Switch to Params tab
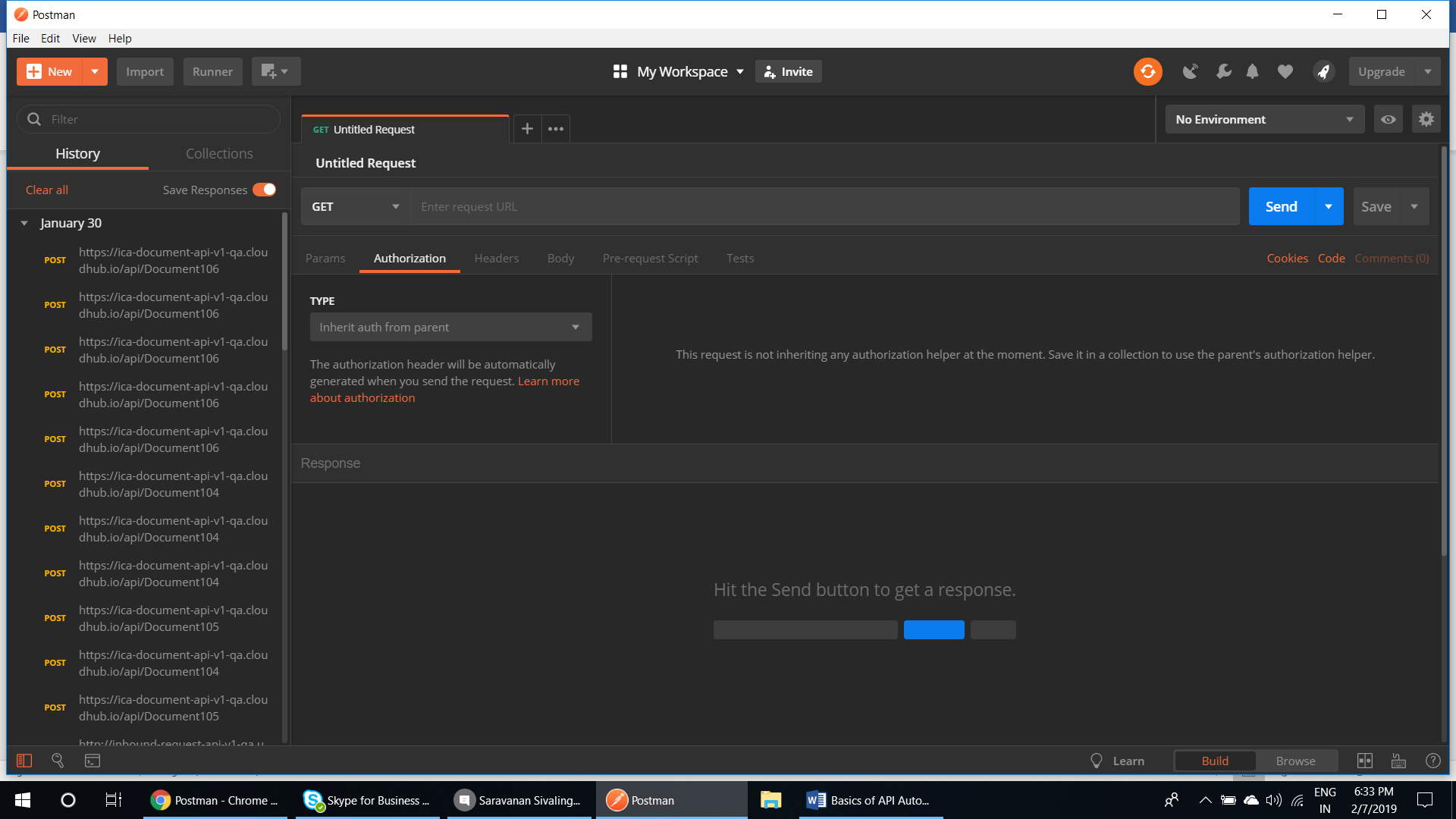 click(325, 258)
